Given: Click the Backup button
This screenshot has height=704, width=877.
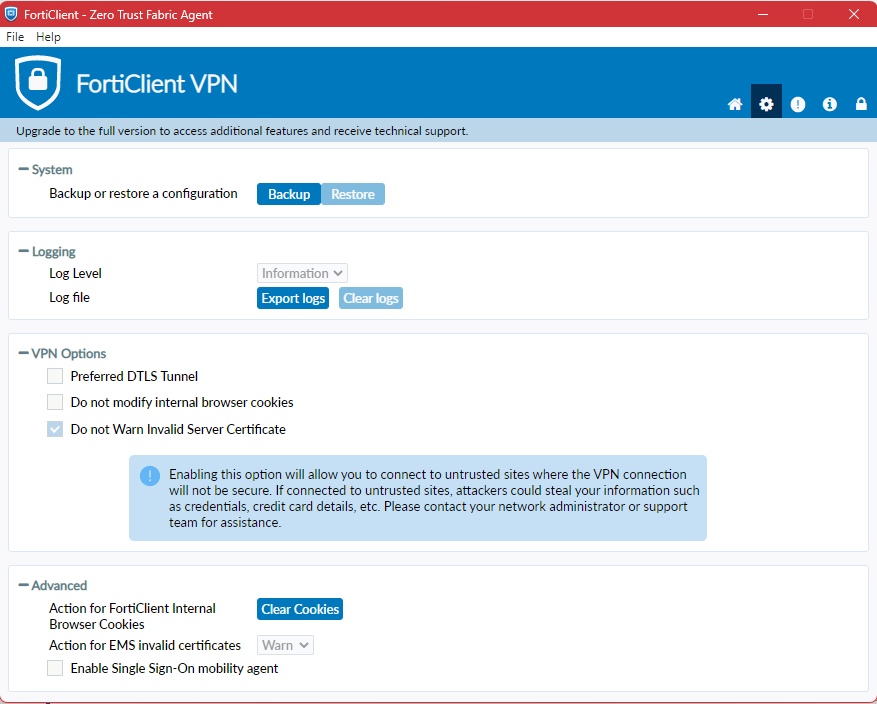Looking at the screenshot, I should [289, 194].
